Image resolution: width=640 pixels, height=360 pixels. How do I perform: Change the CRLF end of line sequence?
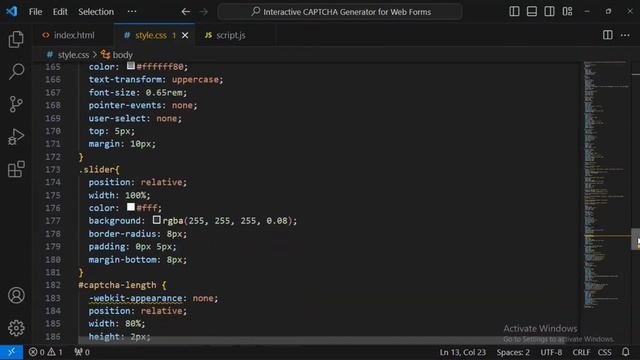[581, 352]
